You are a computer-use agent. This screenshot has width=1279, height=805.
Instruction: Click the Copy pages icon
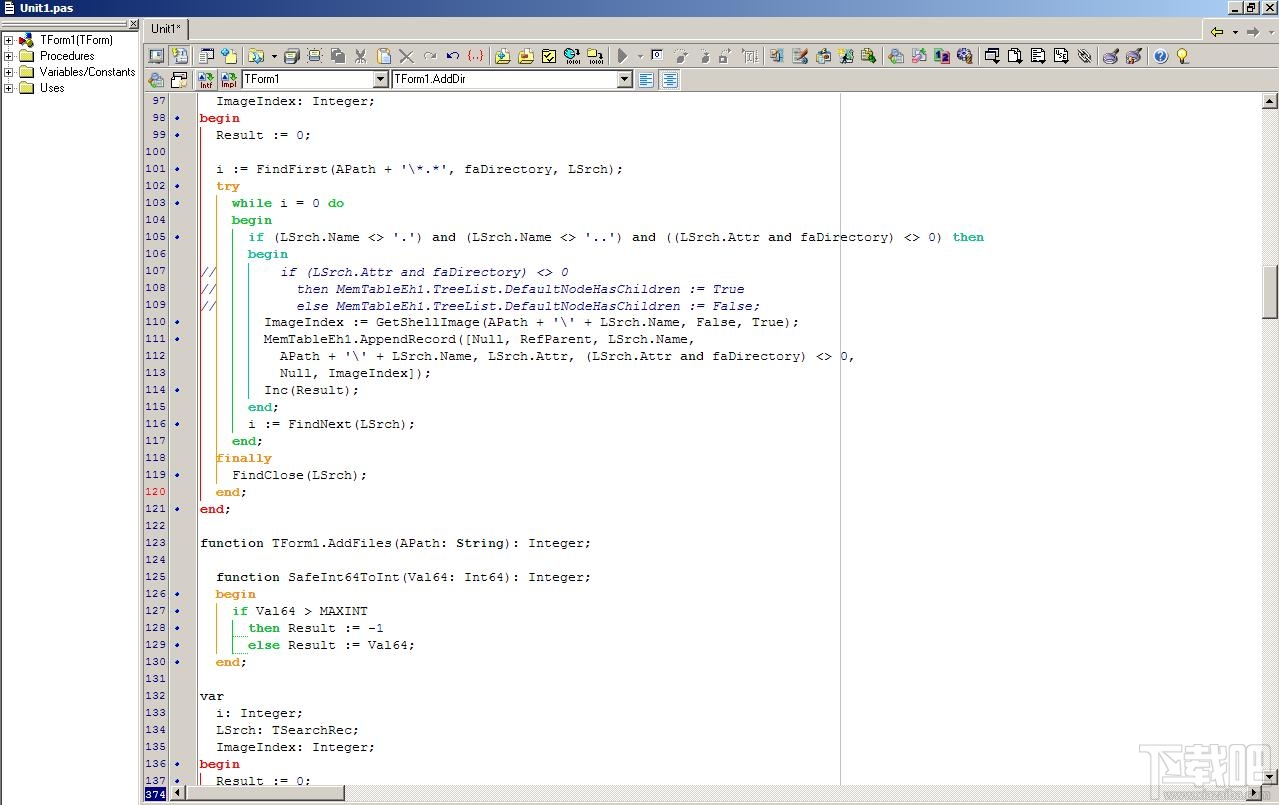pos(338,56)
